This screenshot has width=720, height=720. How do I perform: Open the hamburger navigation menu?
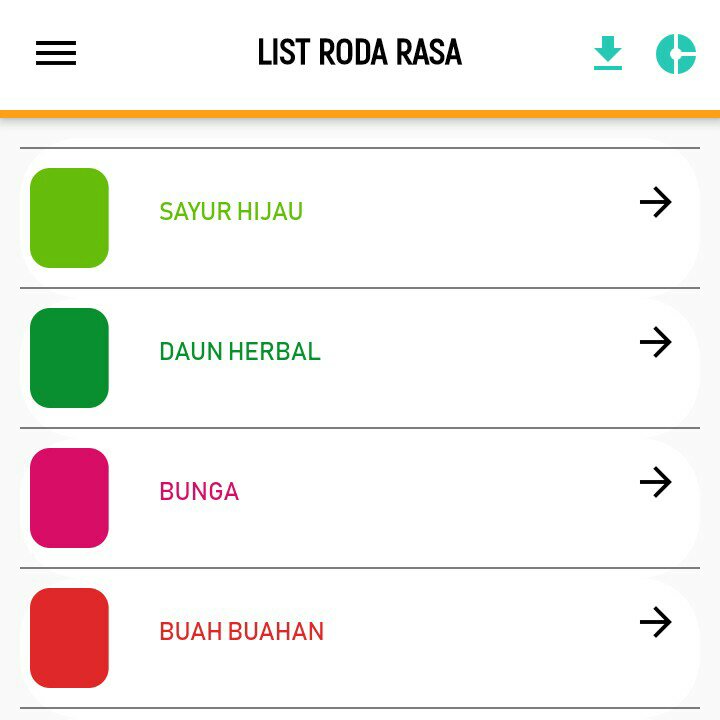[x=56, y=54]
